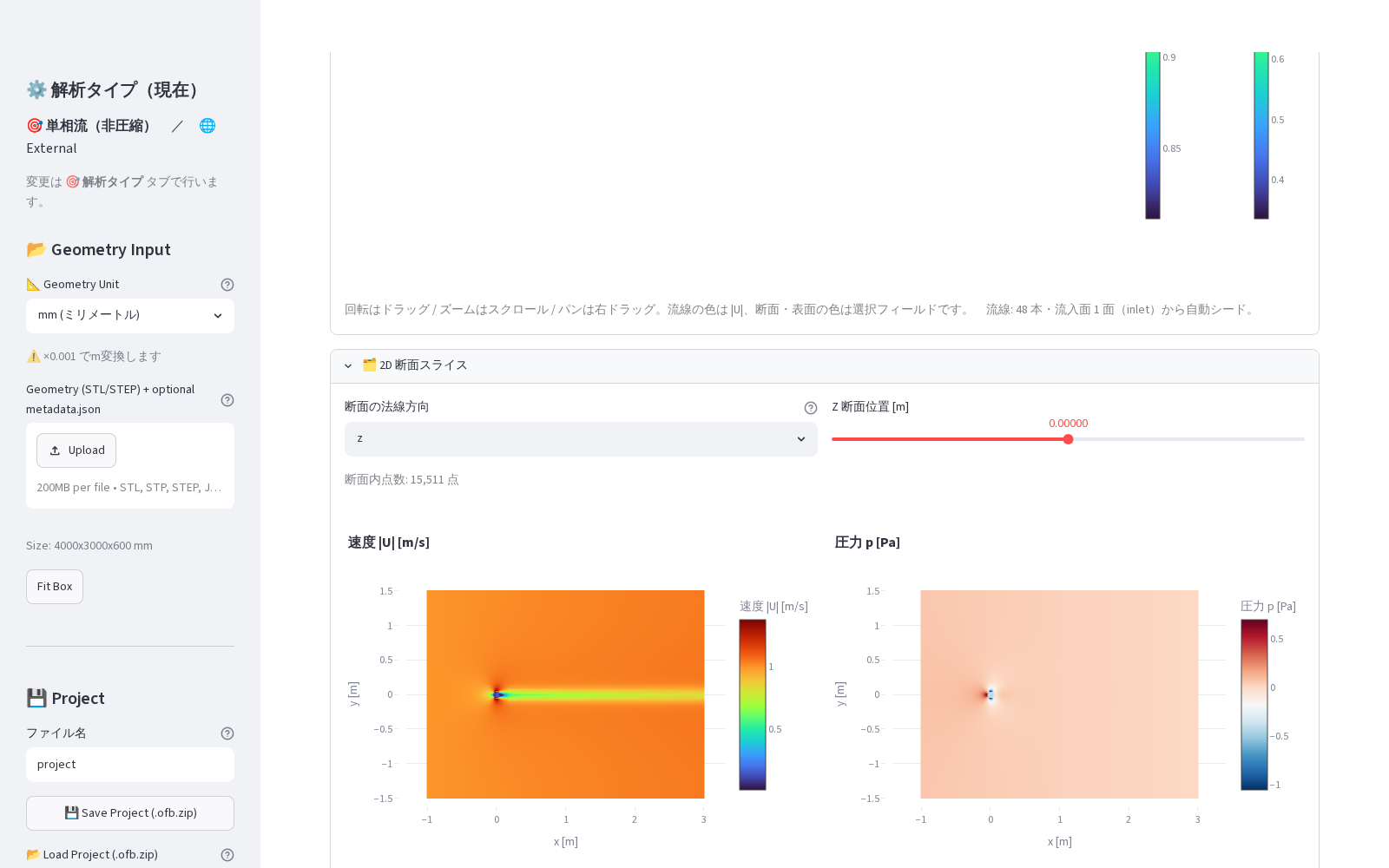Click Save Project (.ofb.zip) button
Screen dimensions: 1389x868
click(x=130, y=813)
